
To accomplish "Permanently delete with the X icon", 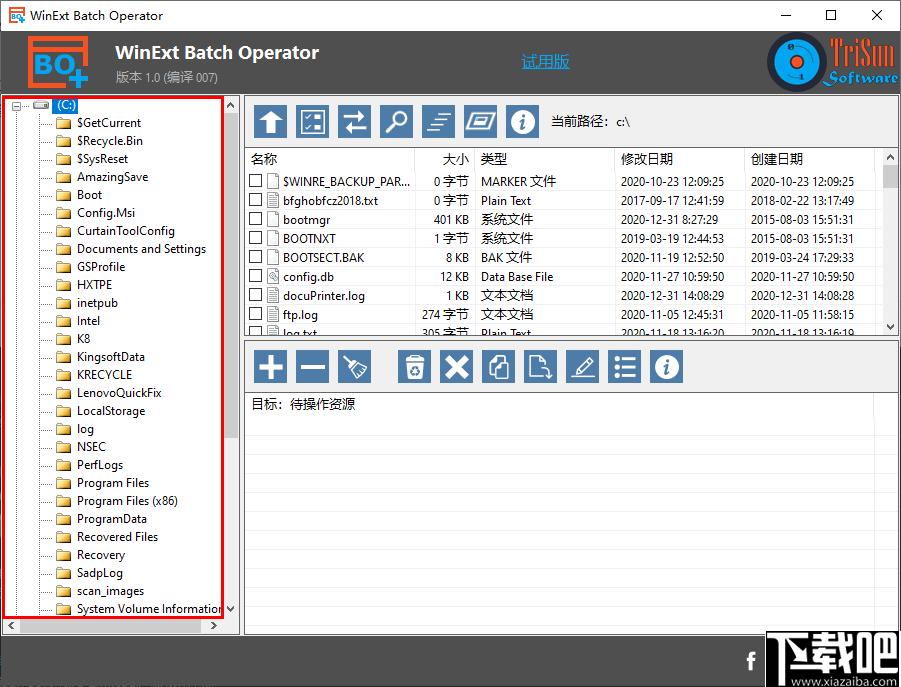I will point(456,366).
